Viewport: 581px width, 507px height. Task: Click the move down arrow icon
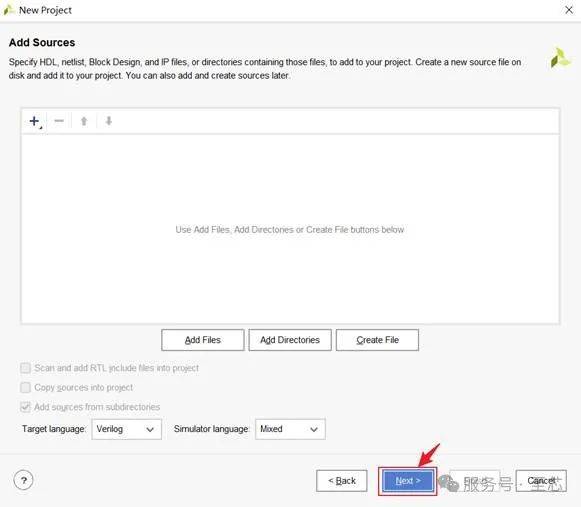point(109,121)
